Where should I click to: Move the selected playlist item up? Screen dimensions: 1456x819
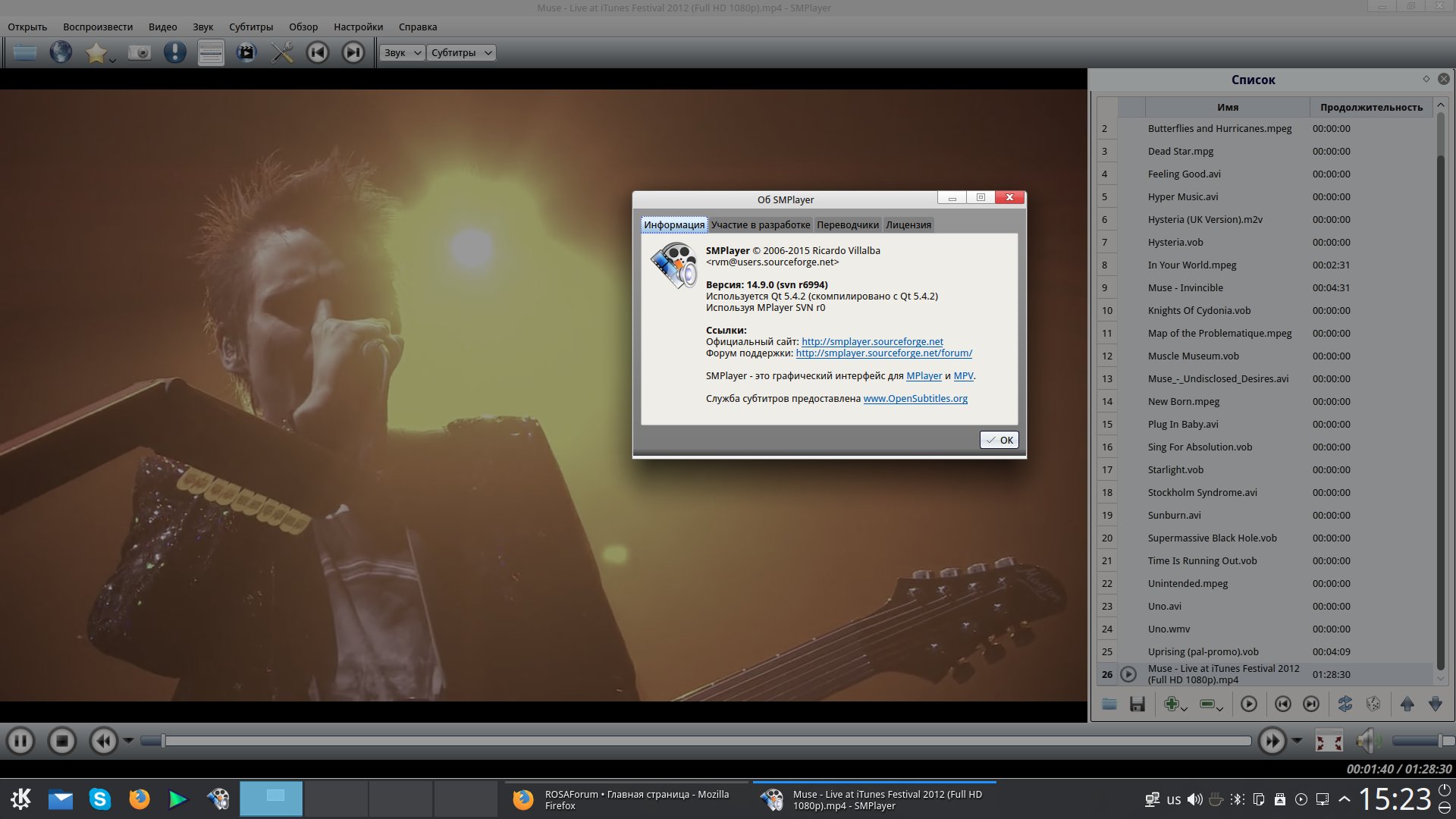[x=1407, y=704]
